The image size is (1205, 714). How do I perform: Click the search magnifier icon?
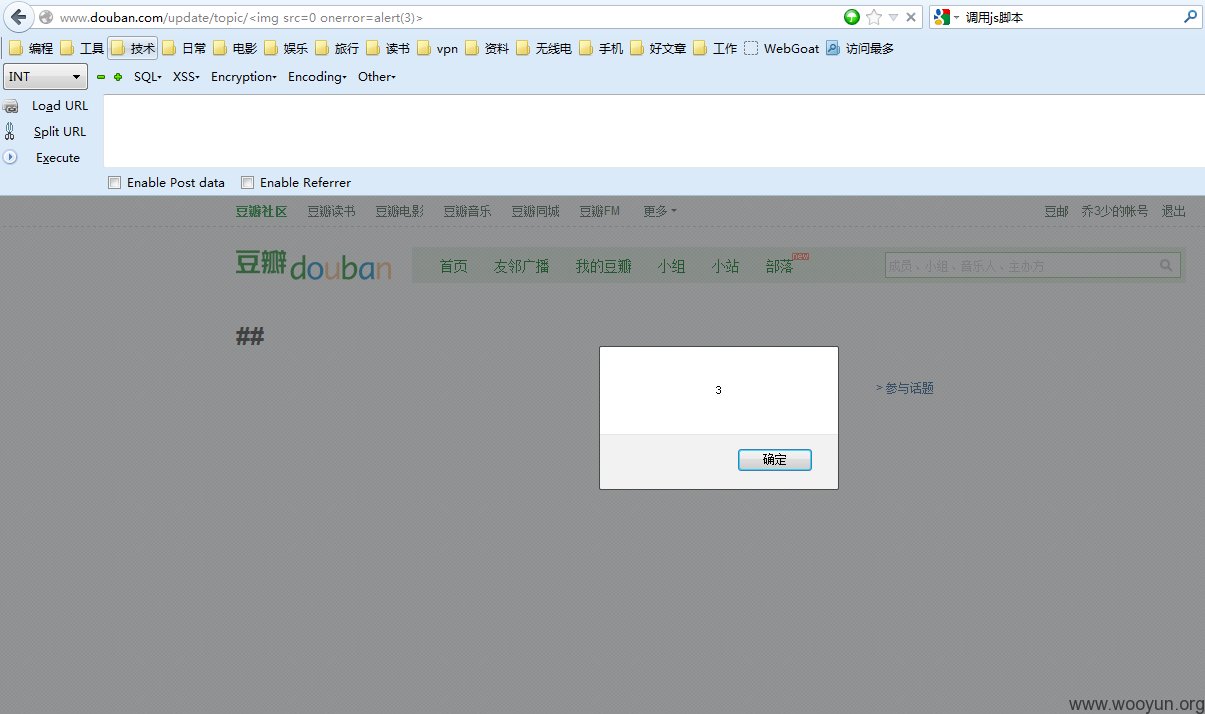1190,17
